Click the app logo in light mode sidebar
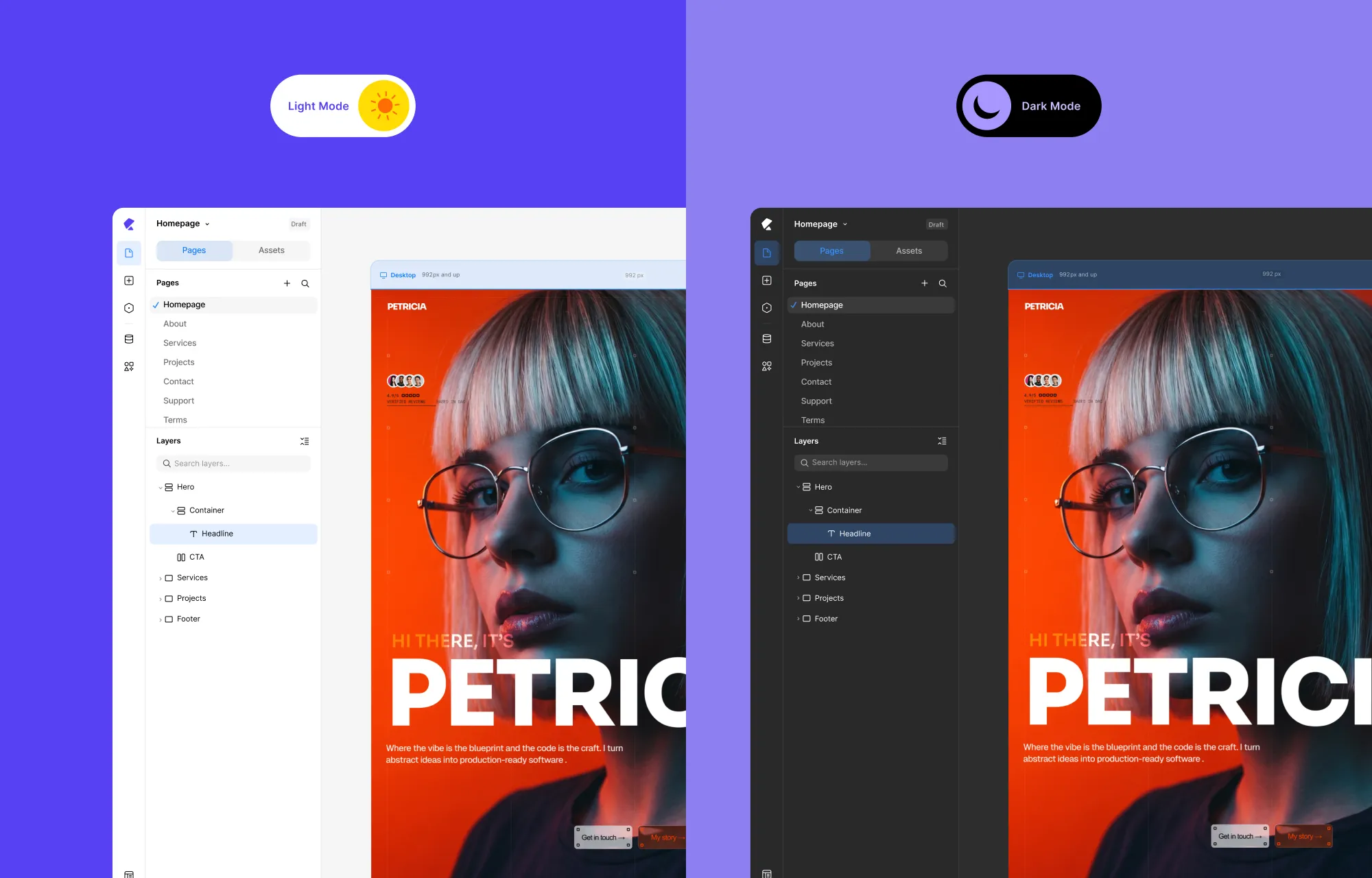 click(x=129, y=224)
